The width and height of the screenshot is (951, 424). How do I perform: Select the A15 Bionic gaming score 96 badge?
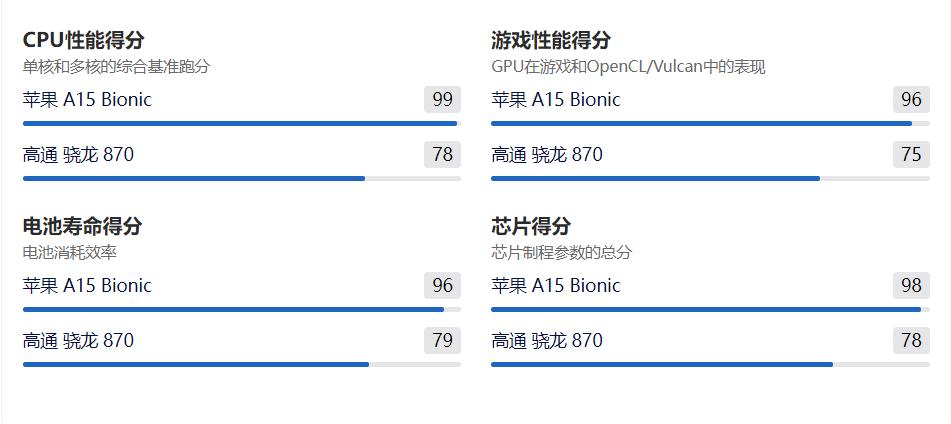[911, 99]
